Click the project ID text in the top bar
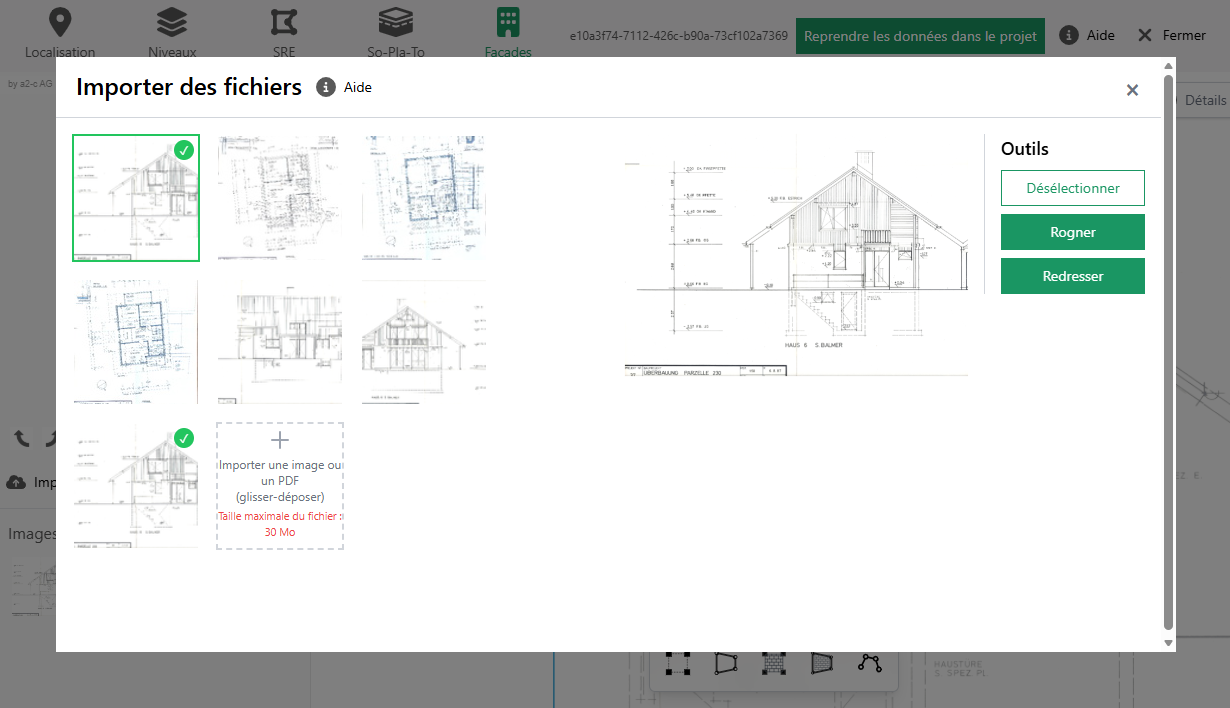The image size is (1230, 708). point(679,35)
